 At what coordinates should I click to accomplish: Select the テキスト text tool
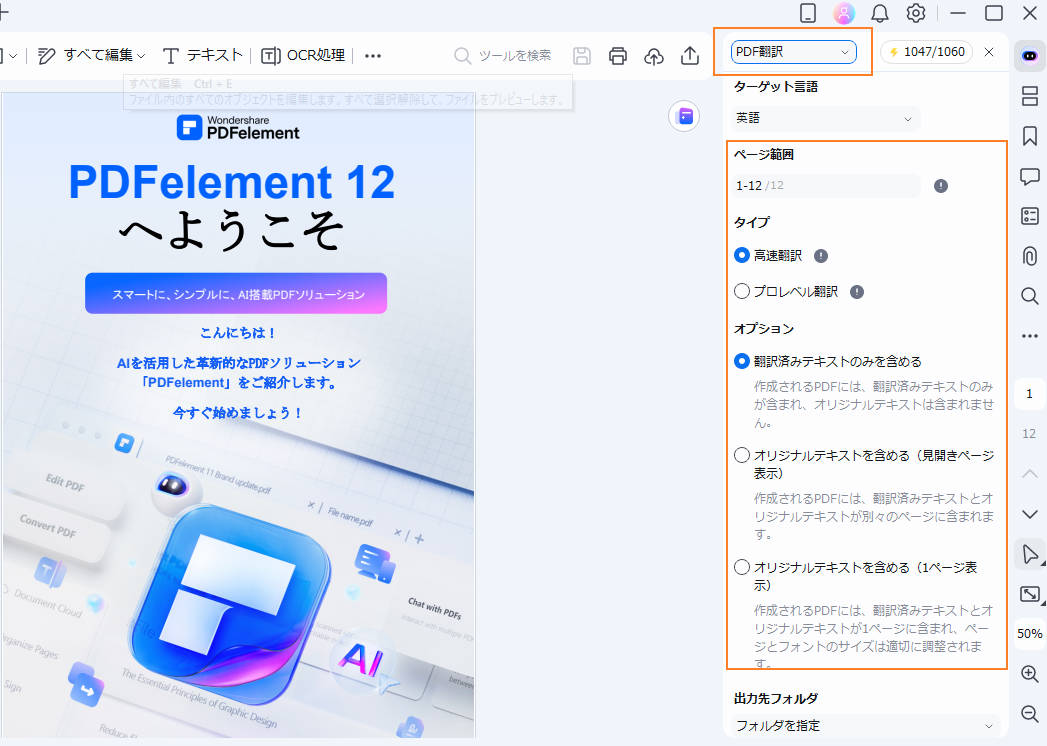click(x=210, y=55)
